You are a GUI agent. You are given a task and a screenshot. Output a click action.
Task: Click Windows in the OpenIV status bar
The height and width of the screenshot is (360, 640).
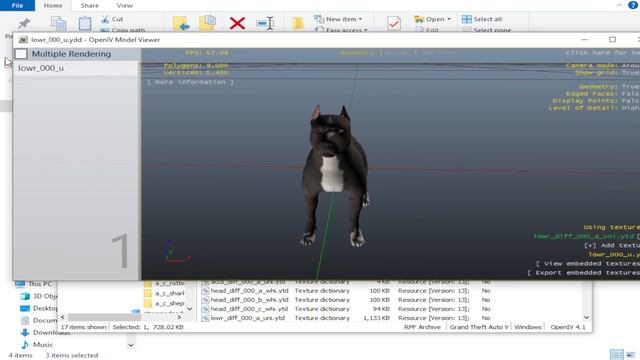(528, 327)
